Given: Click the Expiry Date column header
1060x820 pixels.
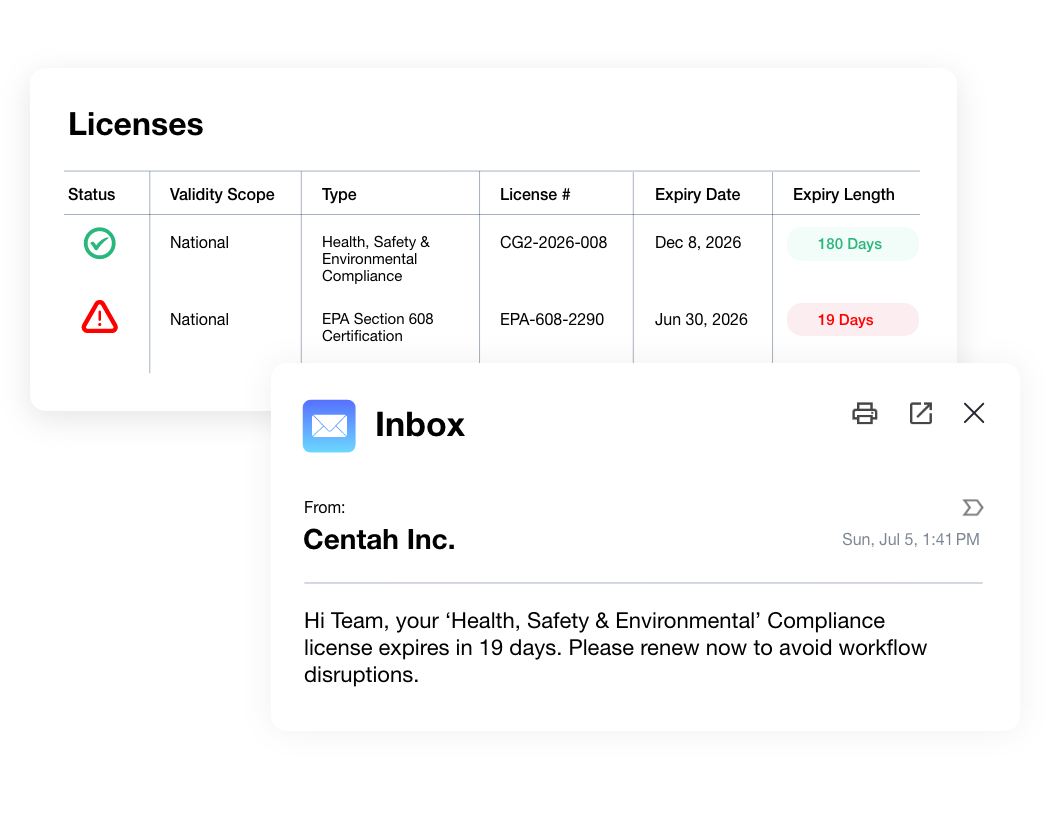Looking at the screenshot, I should tap(697, 195).
